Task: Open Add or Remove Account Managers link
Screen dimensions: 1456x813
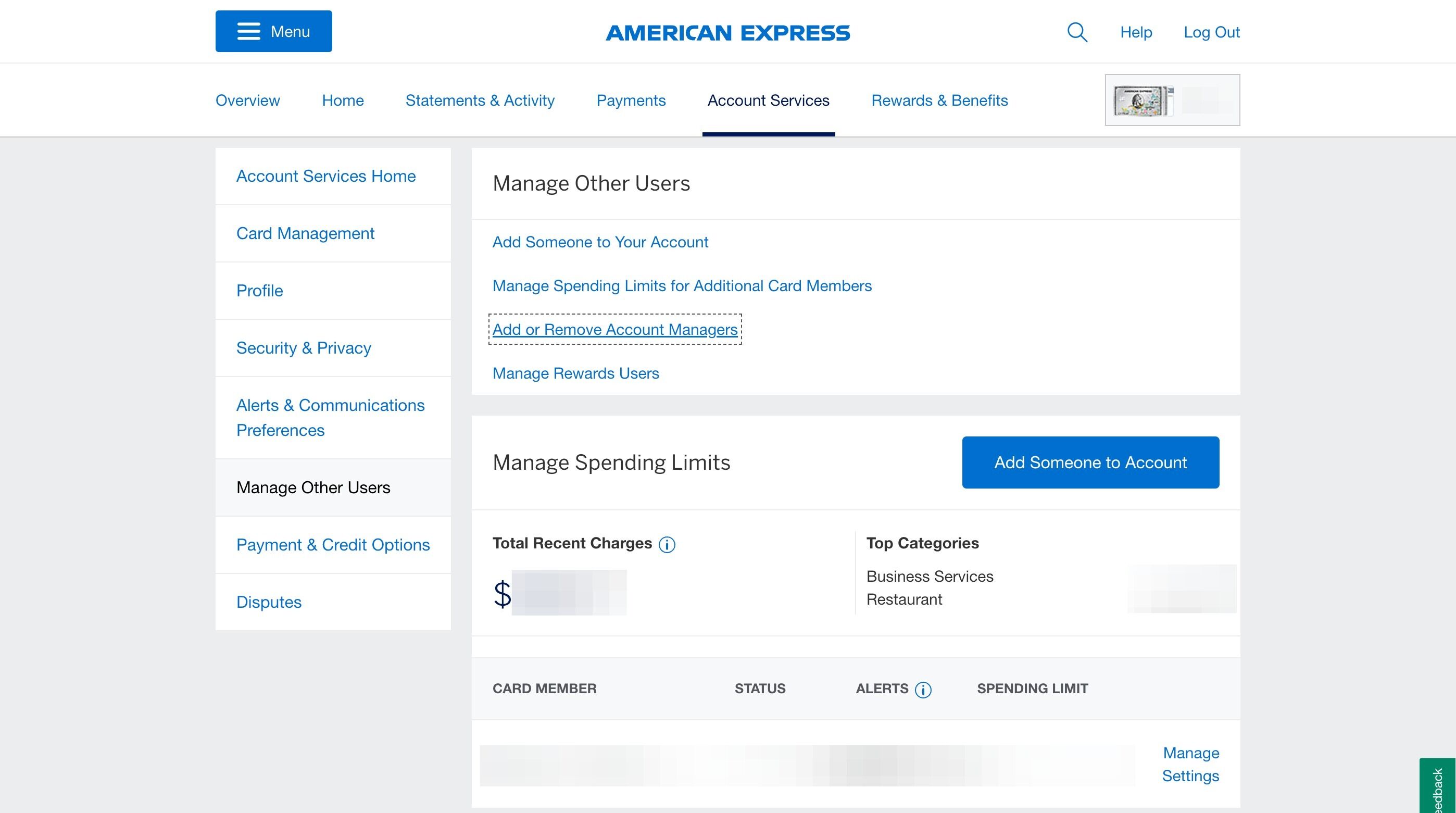Action: [x=614, y=330]
